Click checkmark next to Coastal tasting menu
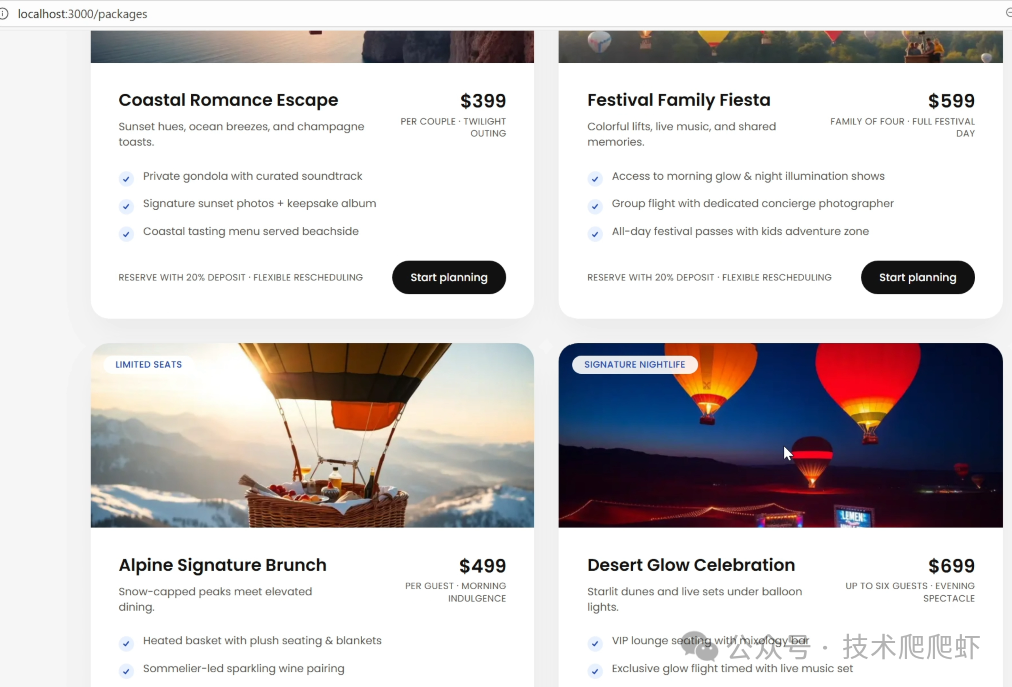Screen dimensions: 1012x687 [126, 234]
